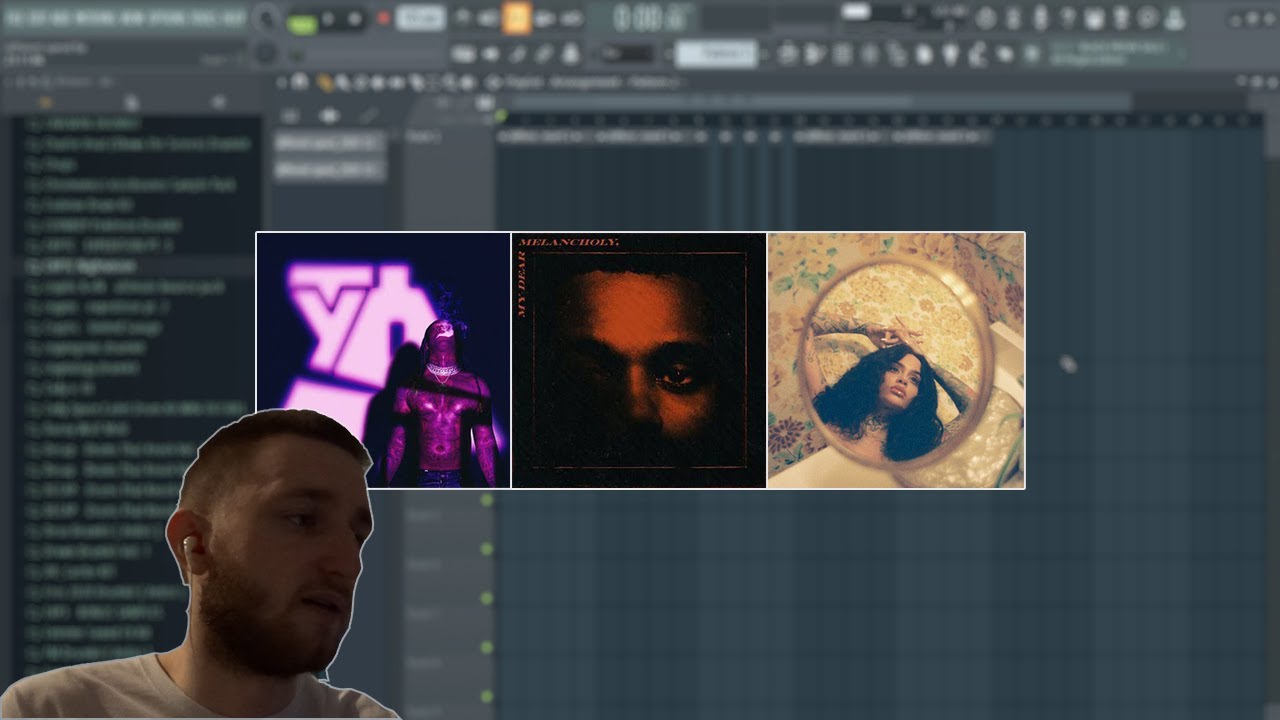Open the View Channel Rack shortcut icon

click(843, 54)
